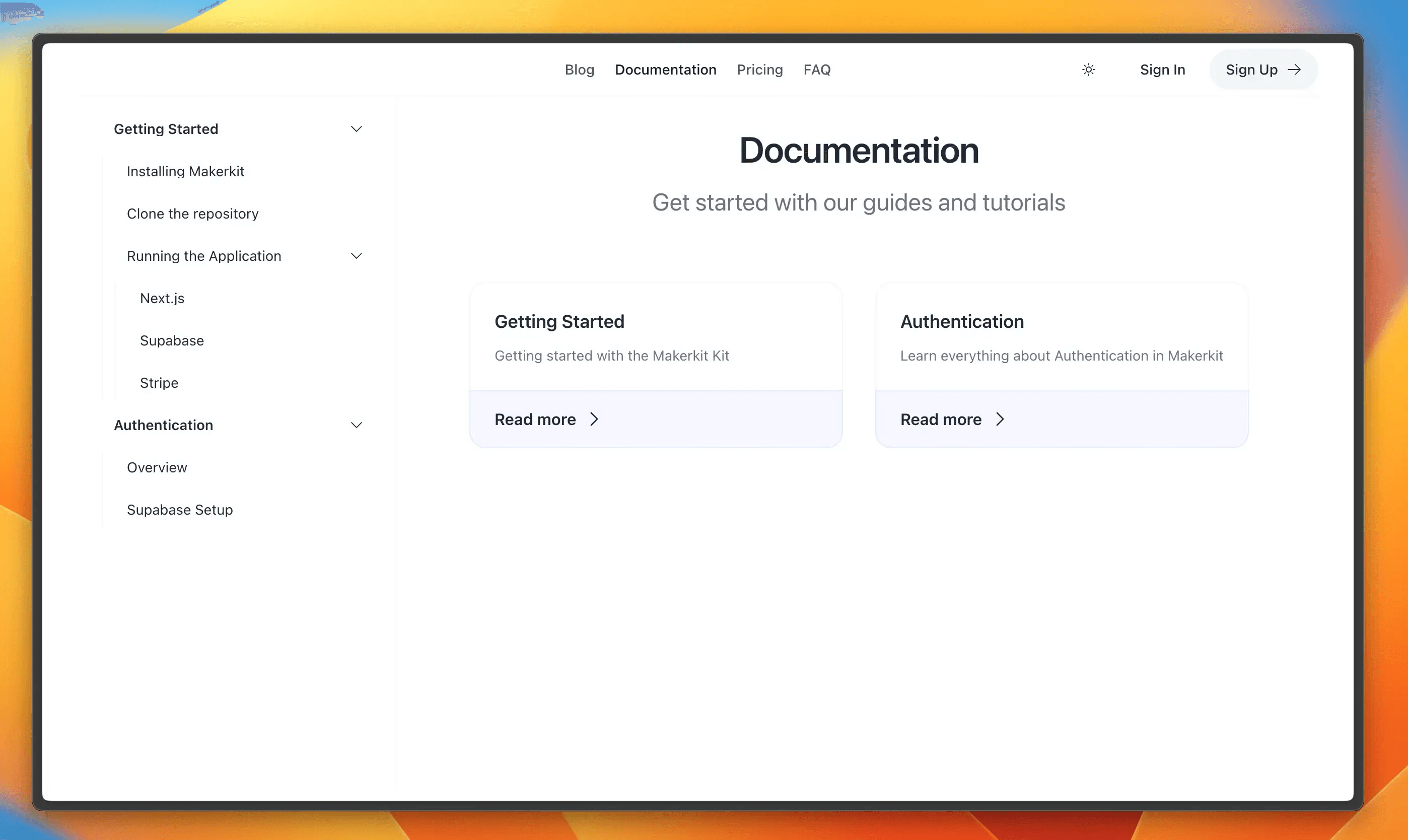Select the Documentation nav item
This screenshot has width=1408, height=840.
pos(665,69)
